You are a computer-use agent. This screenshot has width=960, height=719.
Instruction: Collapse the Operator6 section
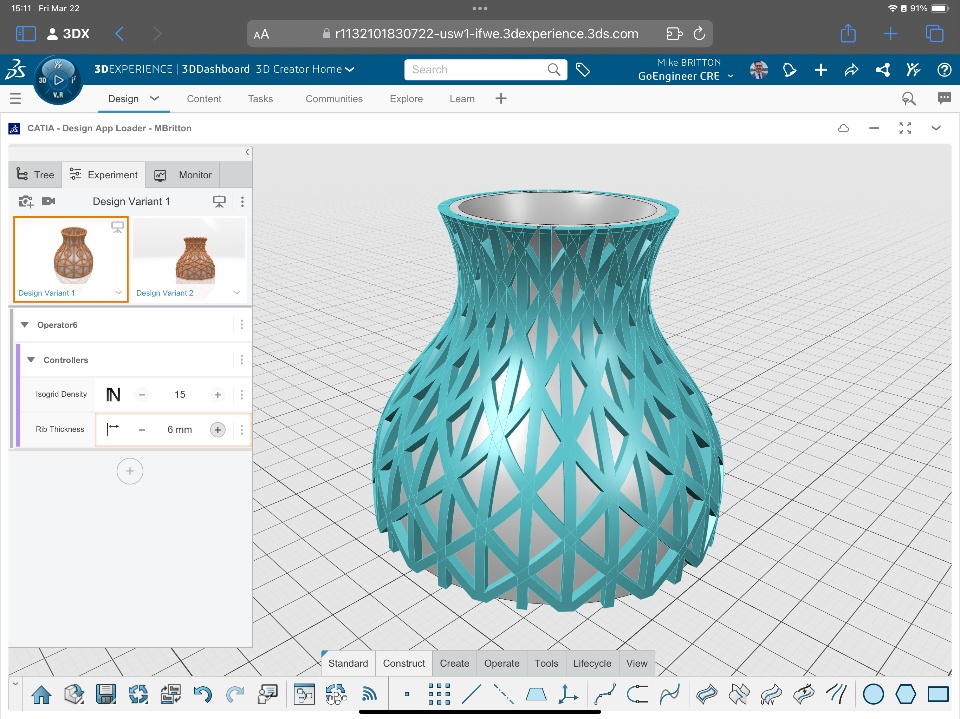(25, 325)
